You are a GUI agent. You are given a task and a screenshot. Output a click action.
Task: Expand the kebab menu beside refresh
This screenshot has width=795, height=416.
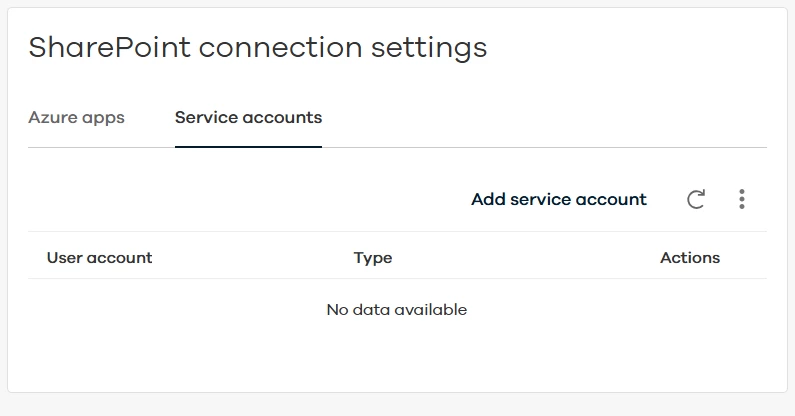[741, 200]
